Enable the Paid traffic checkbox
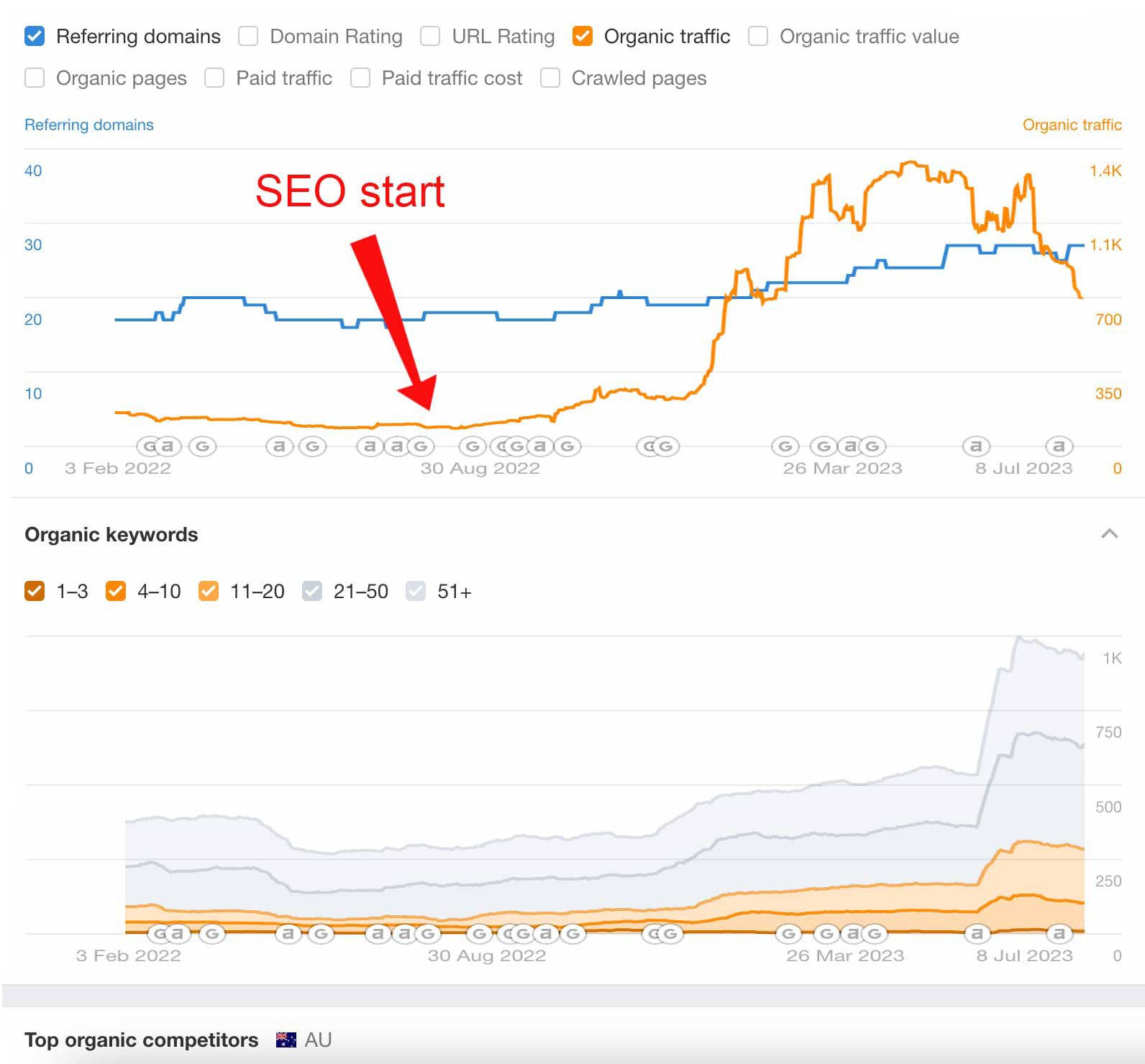 tap(214, 78)
